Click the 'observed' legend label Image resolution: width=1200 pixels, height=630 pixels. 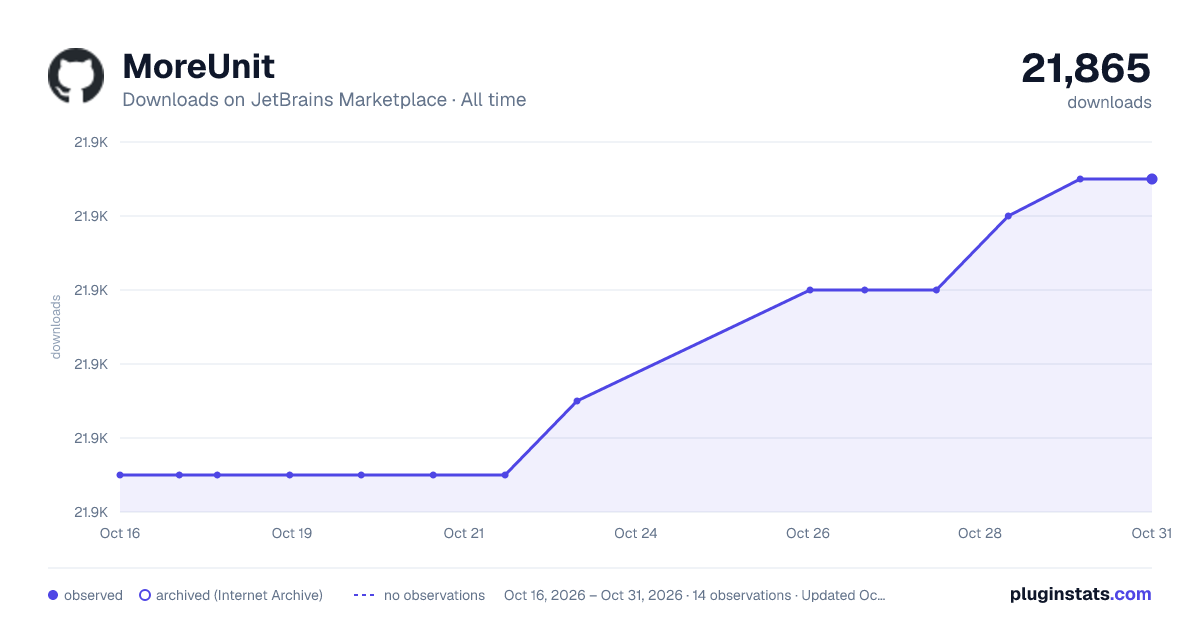click(x=93, y=595)
